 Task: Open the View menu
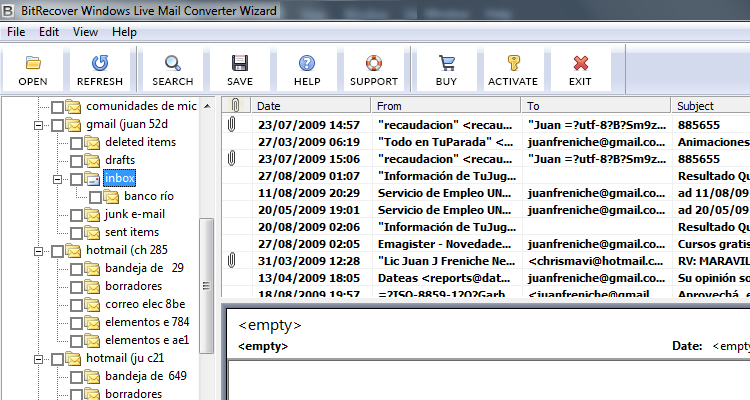85,32
